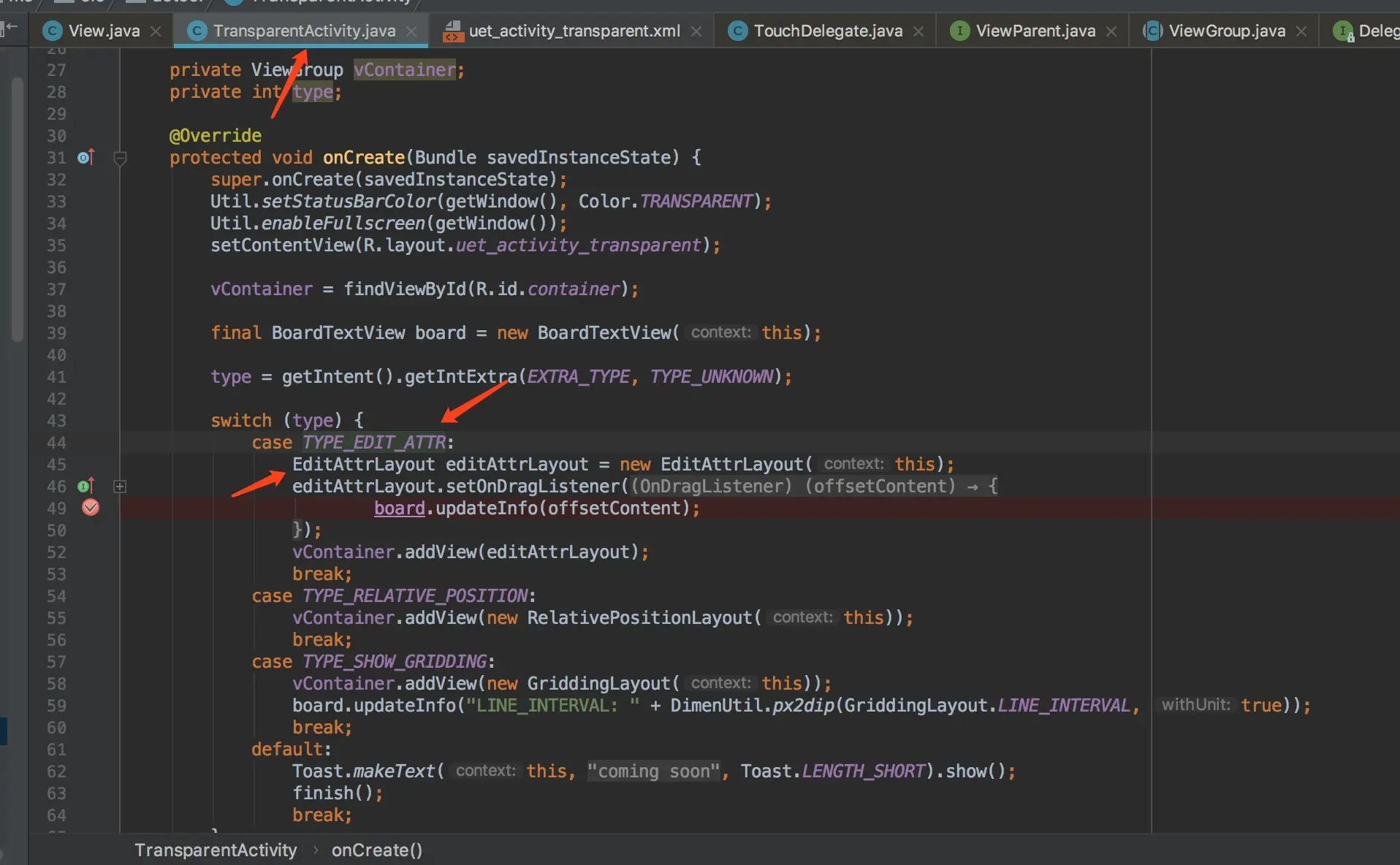Screen dimensions: 1400x865
Task: Click the default keyword on line 61
Action: tap(287, 749)
